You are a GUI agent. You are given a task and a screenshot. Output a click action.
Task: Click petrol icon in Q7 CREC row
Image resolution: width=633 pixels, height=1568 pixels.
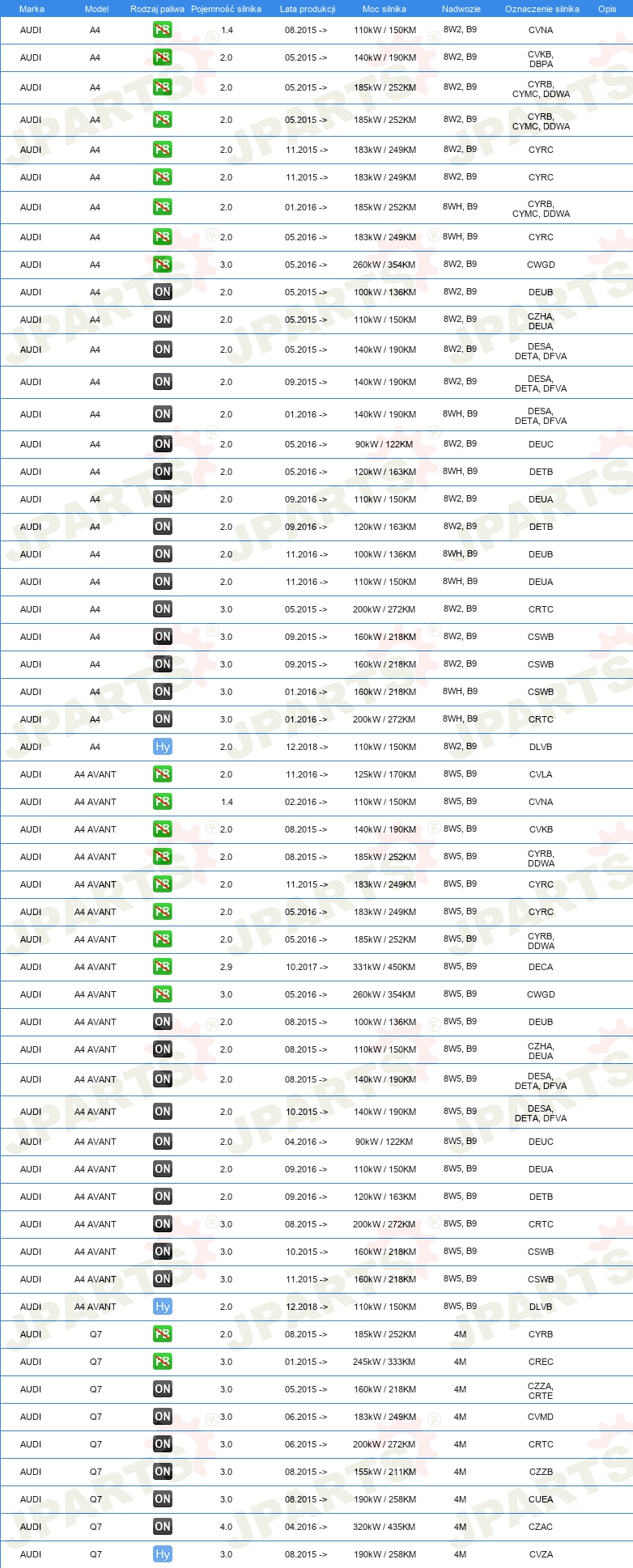click(x=163, y=1362)
